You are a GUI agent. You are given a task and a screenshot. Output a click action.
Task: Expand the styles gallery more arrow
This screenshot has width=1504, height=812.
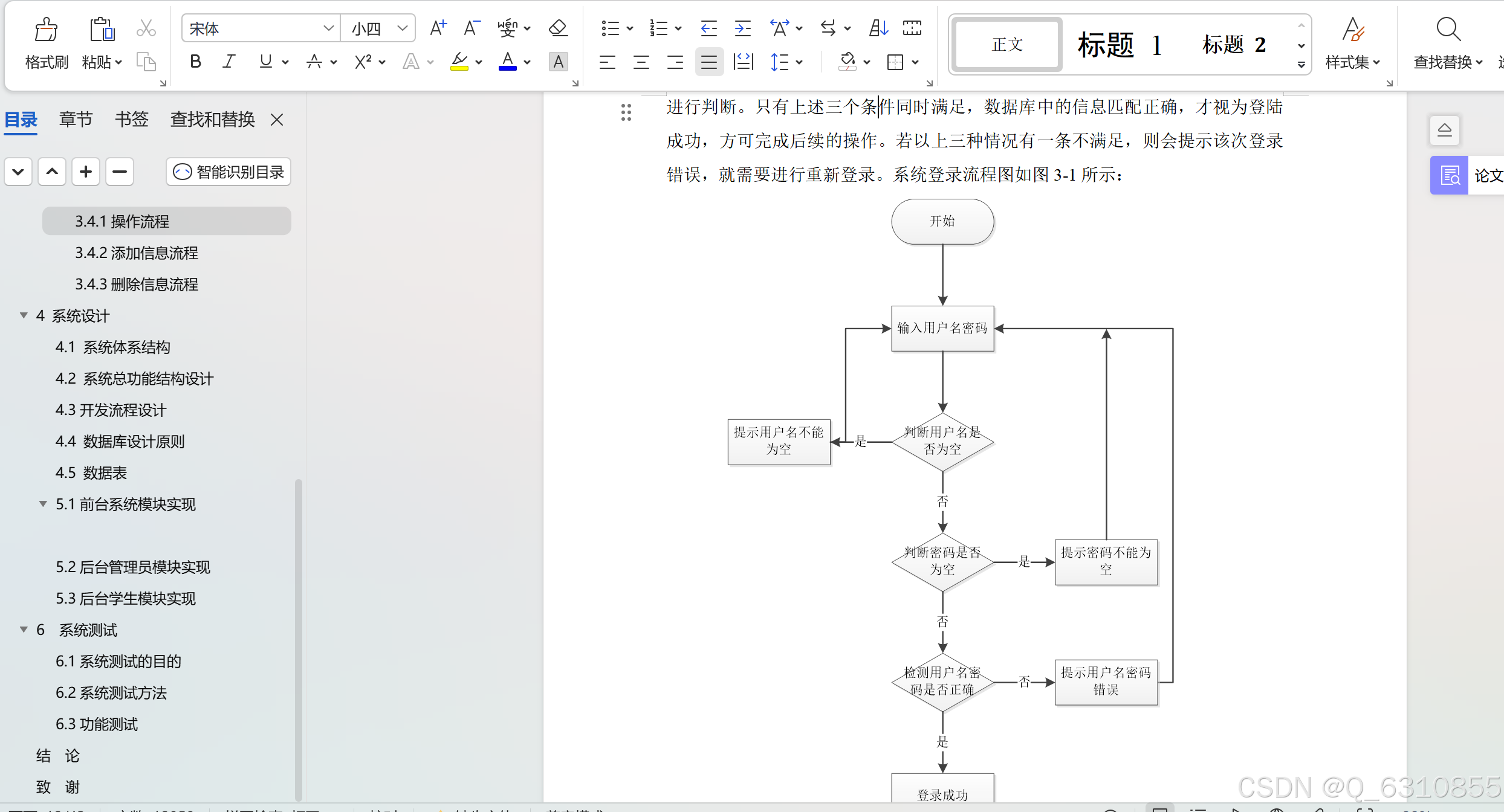click(x=1301, y=64)
